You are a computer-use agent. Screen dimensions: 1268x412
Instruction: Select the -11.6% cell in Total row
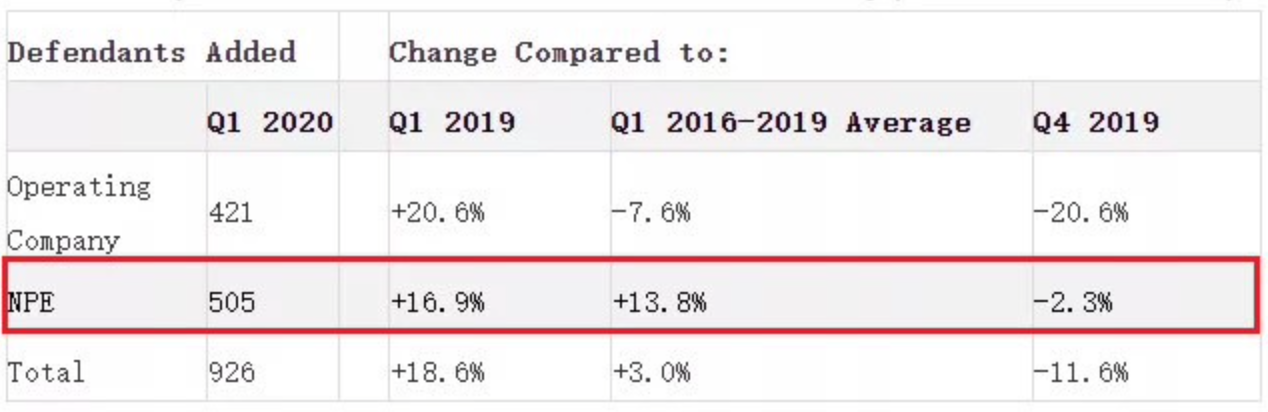[x=1080, y=373]
